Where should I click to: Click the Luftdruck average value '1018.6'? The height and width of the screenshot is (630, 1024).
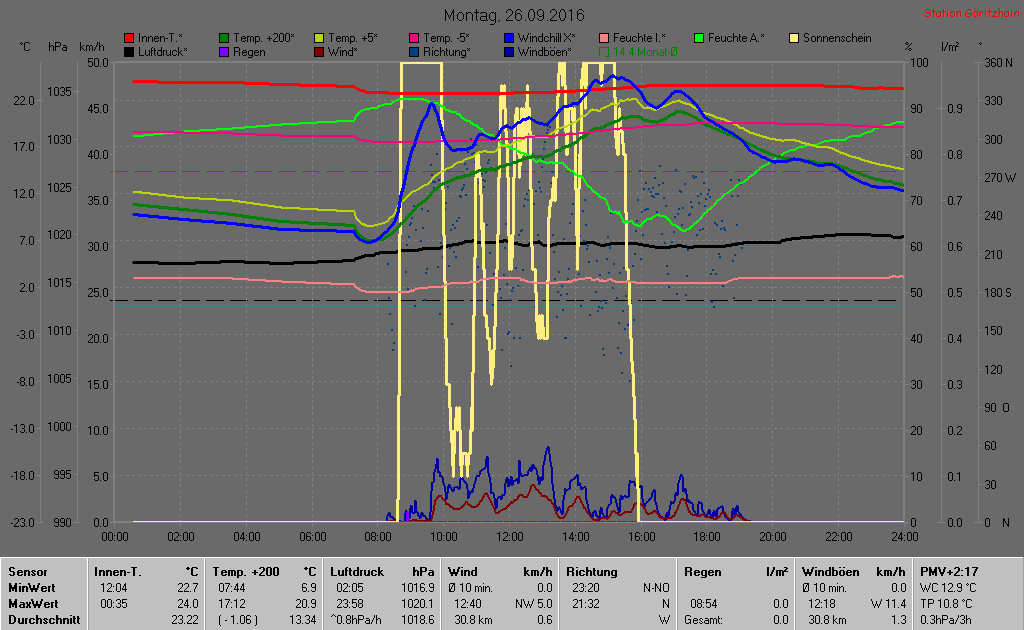coord(417,620)
